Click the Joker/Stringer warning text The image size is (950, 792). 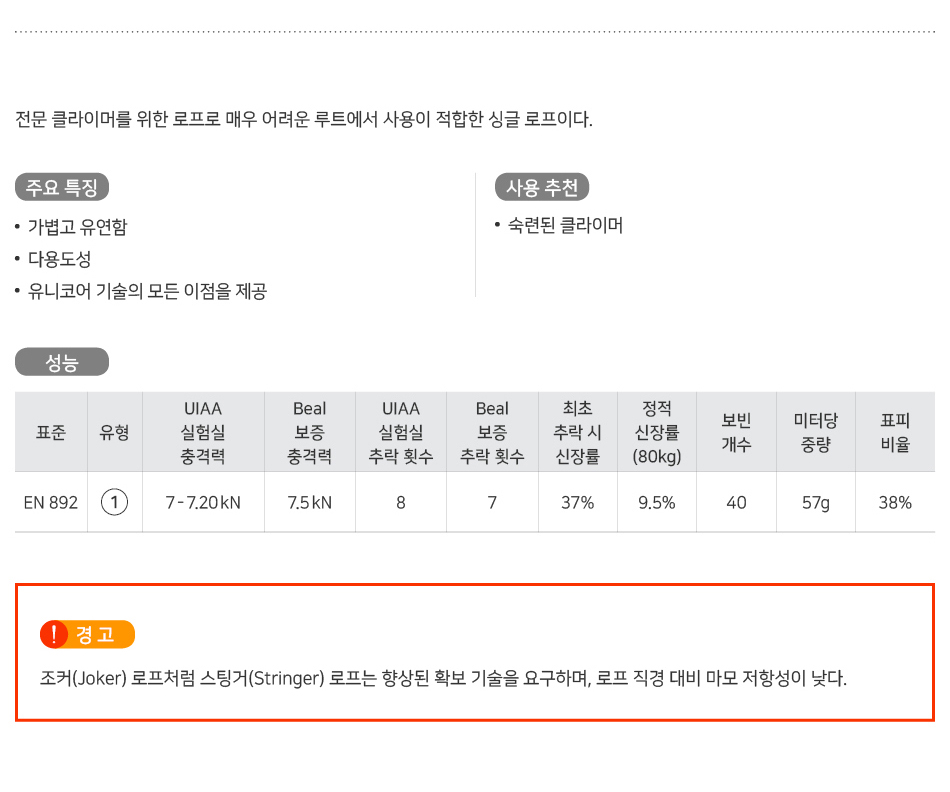click(x=443, y=678)
